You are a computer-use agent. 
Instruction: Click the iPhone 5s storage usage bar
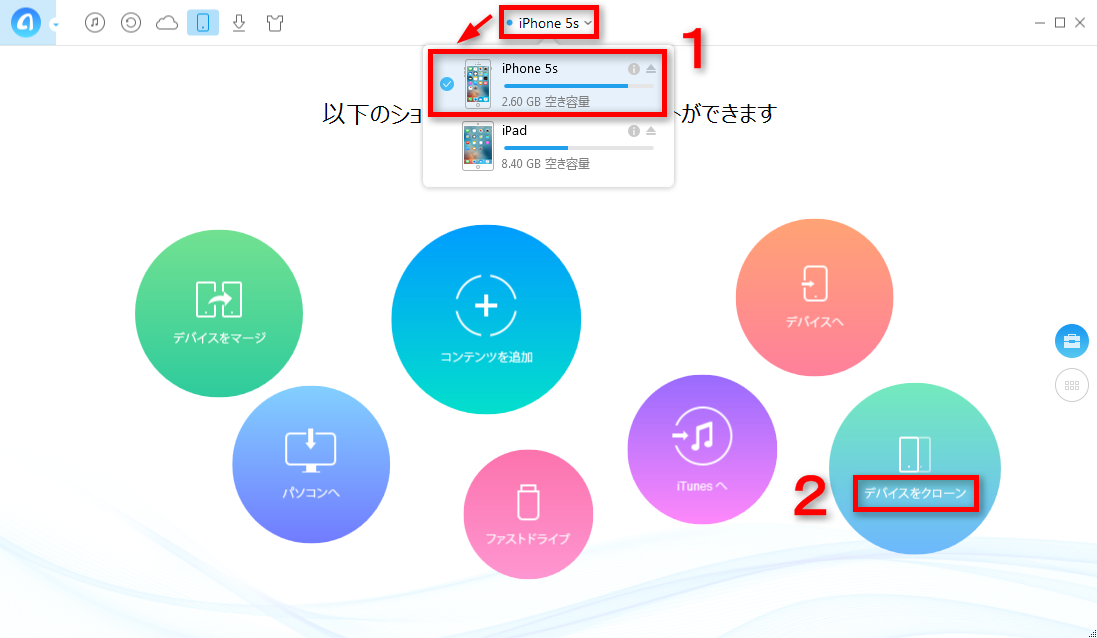coord(579,86)
